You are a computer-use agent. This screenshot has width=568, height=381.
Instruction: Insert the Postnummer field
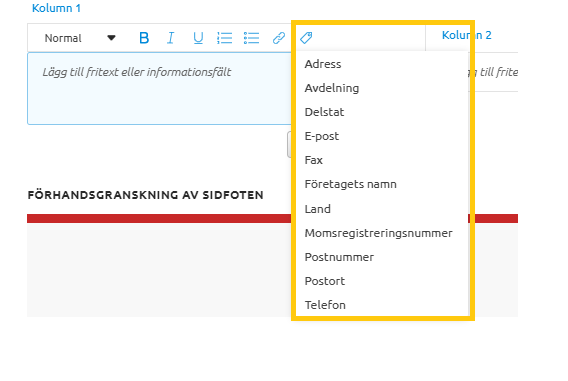point(382,257)
